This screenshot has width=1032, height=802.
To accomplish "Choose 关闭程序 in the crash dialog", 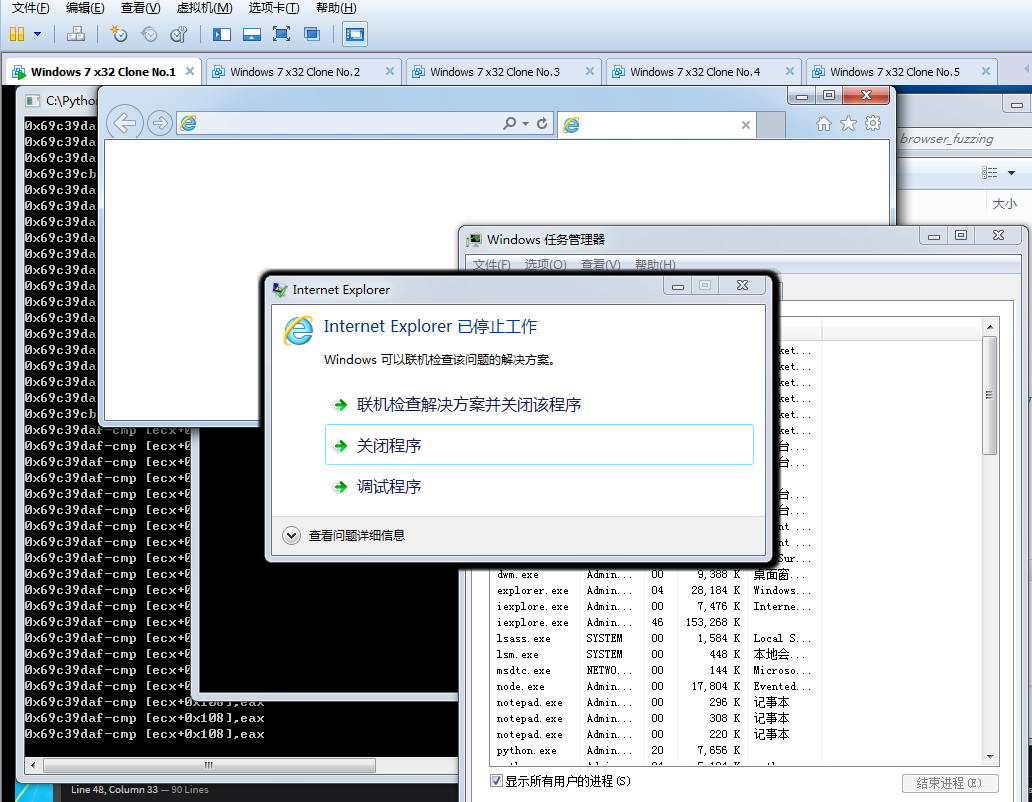I will (539, 445).
